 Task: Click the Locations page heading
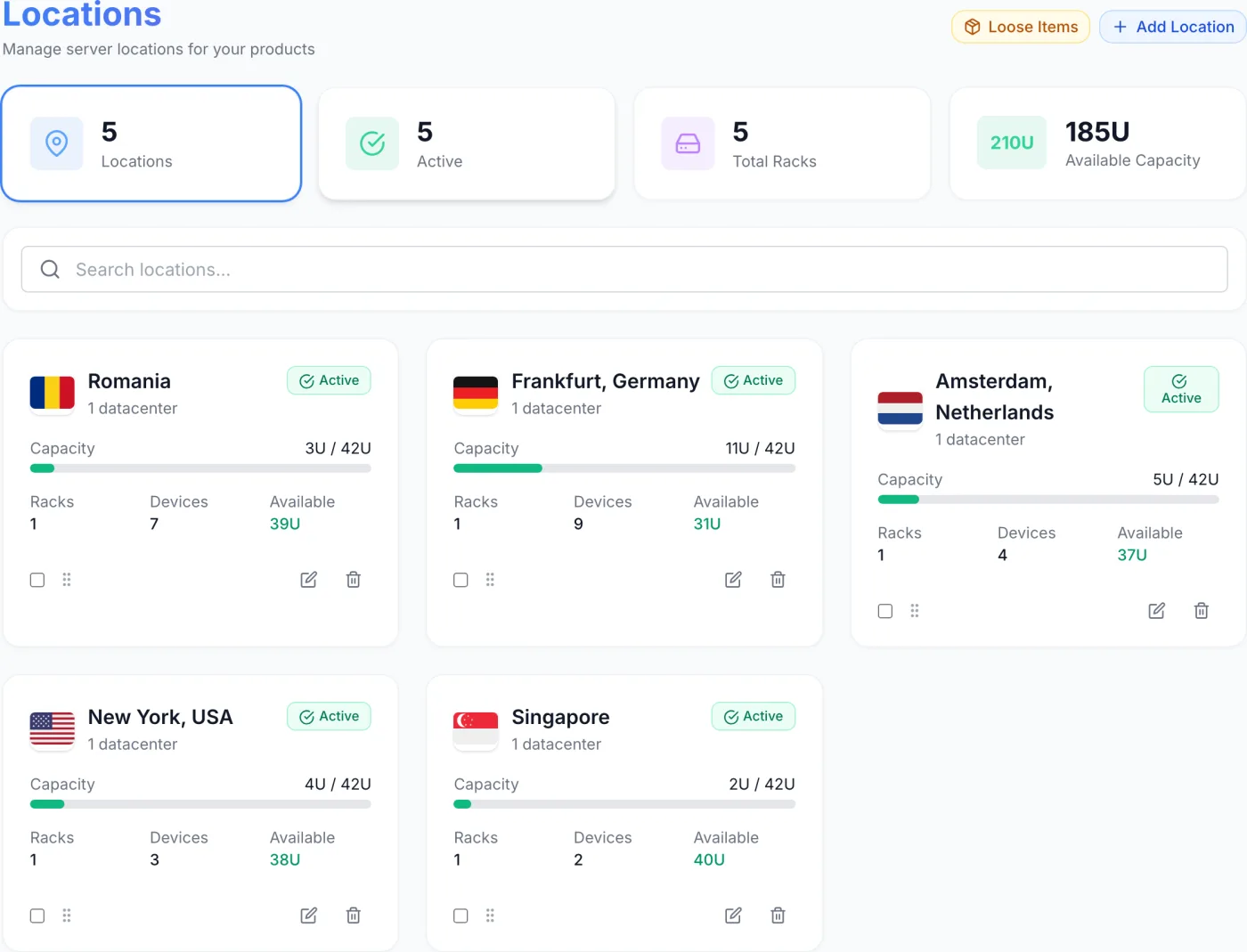pyautogui.click(x=82, y=14)
